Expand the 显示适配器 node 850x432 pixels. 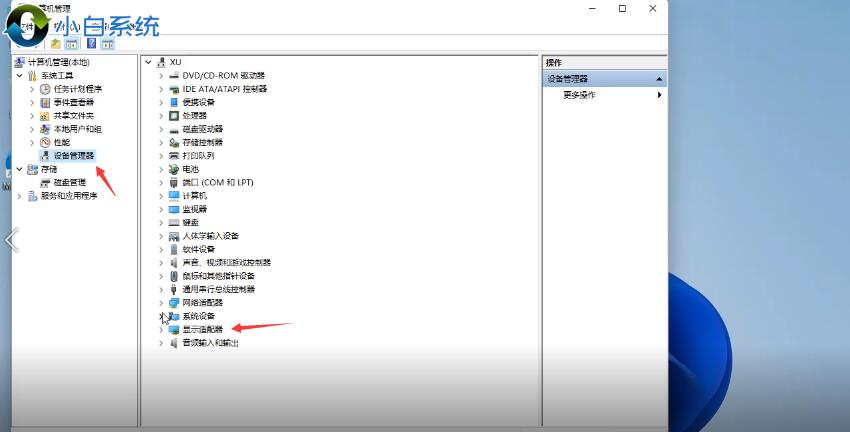click(x=161, y=329)
